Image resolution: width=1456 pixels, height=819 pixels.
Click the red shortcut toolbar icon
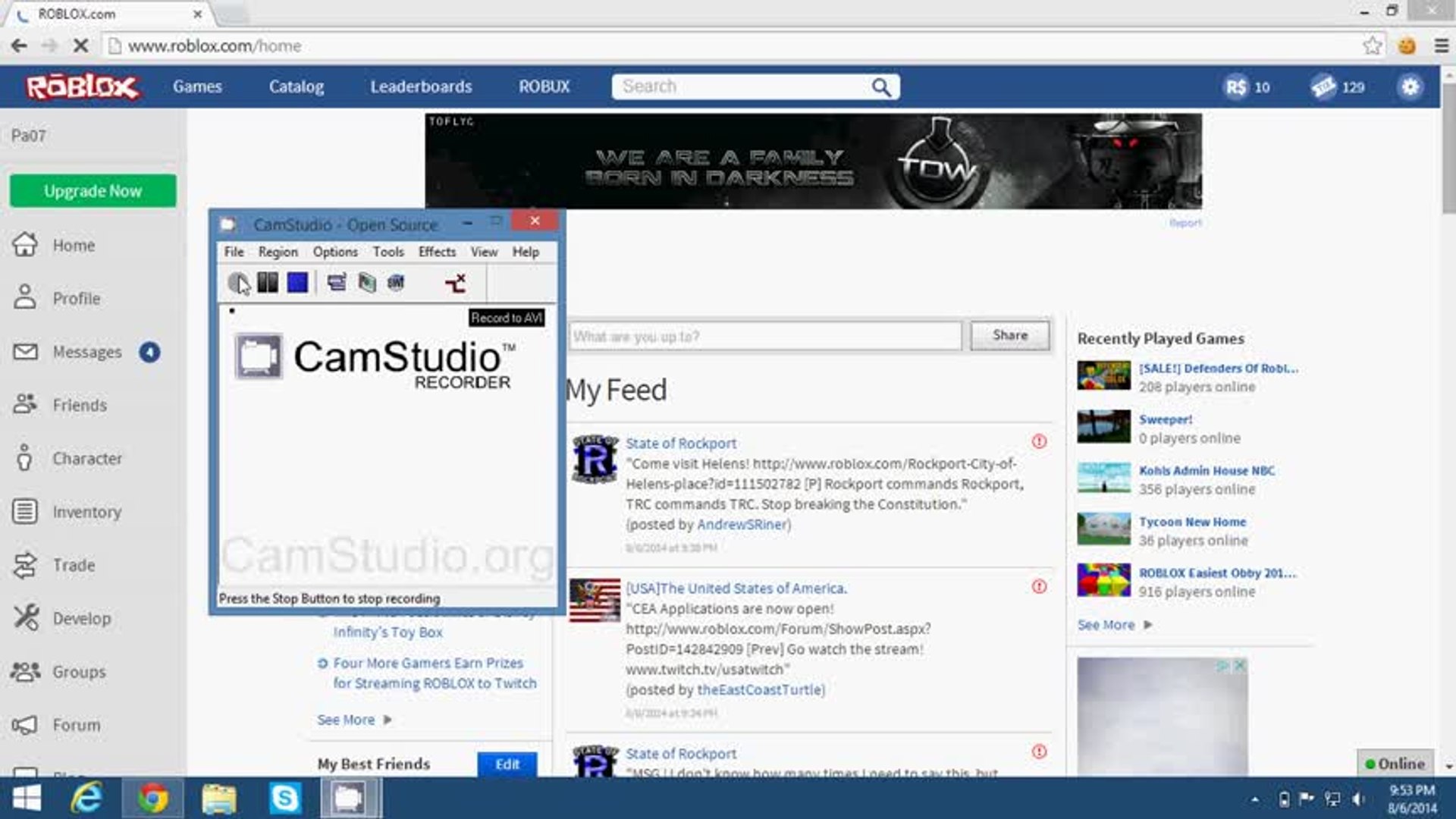pyautogui.click(x=455, y=283)
